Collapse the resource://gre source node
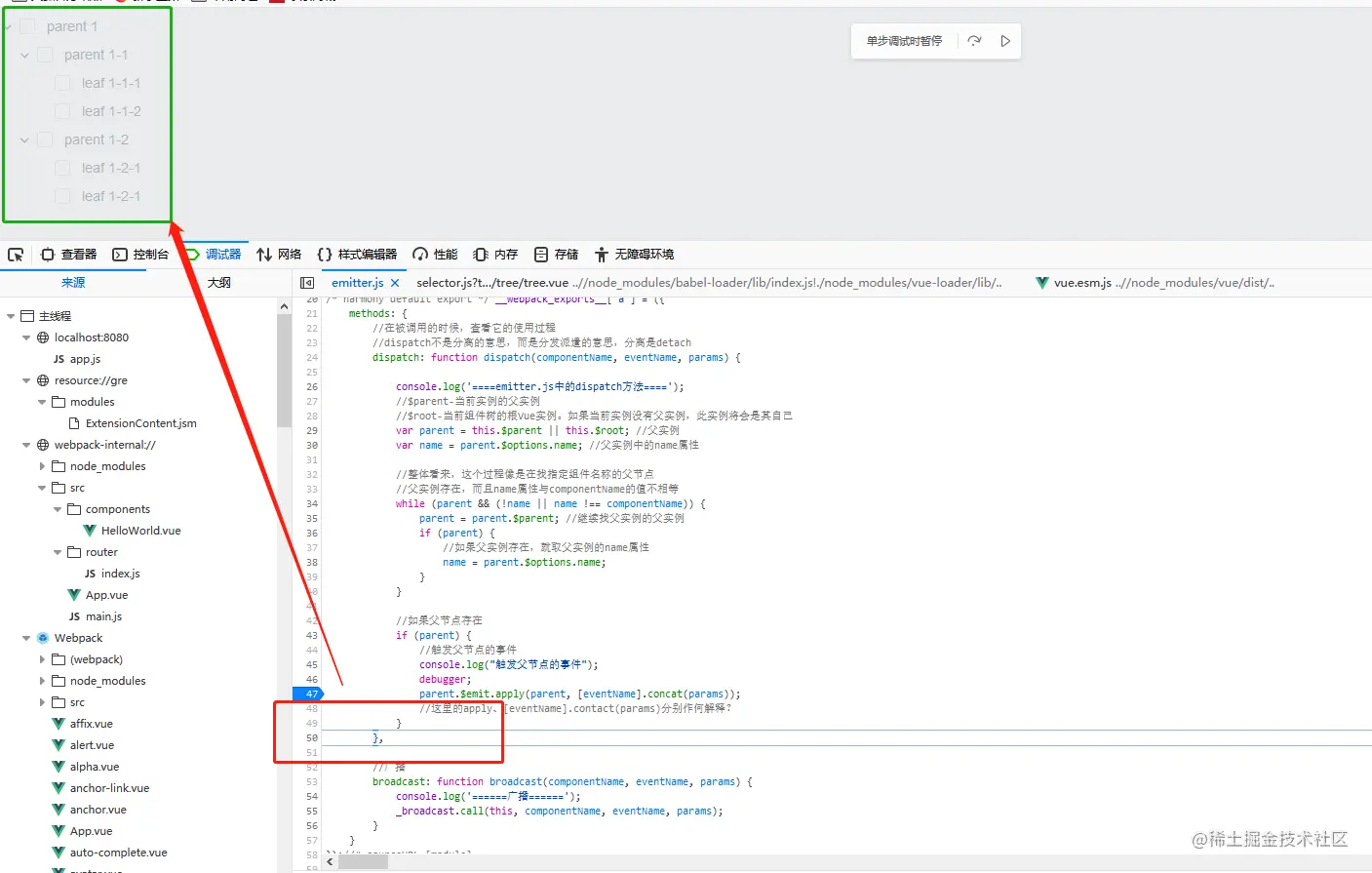The width and height of the screenshot is (1372, 873). (x=26, y=380)
